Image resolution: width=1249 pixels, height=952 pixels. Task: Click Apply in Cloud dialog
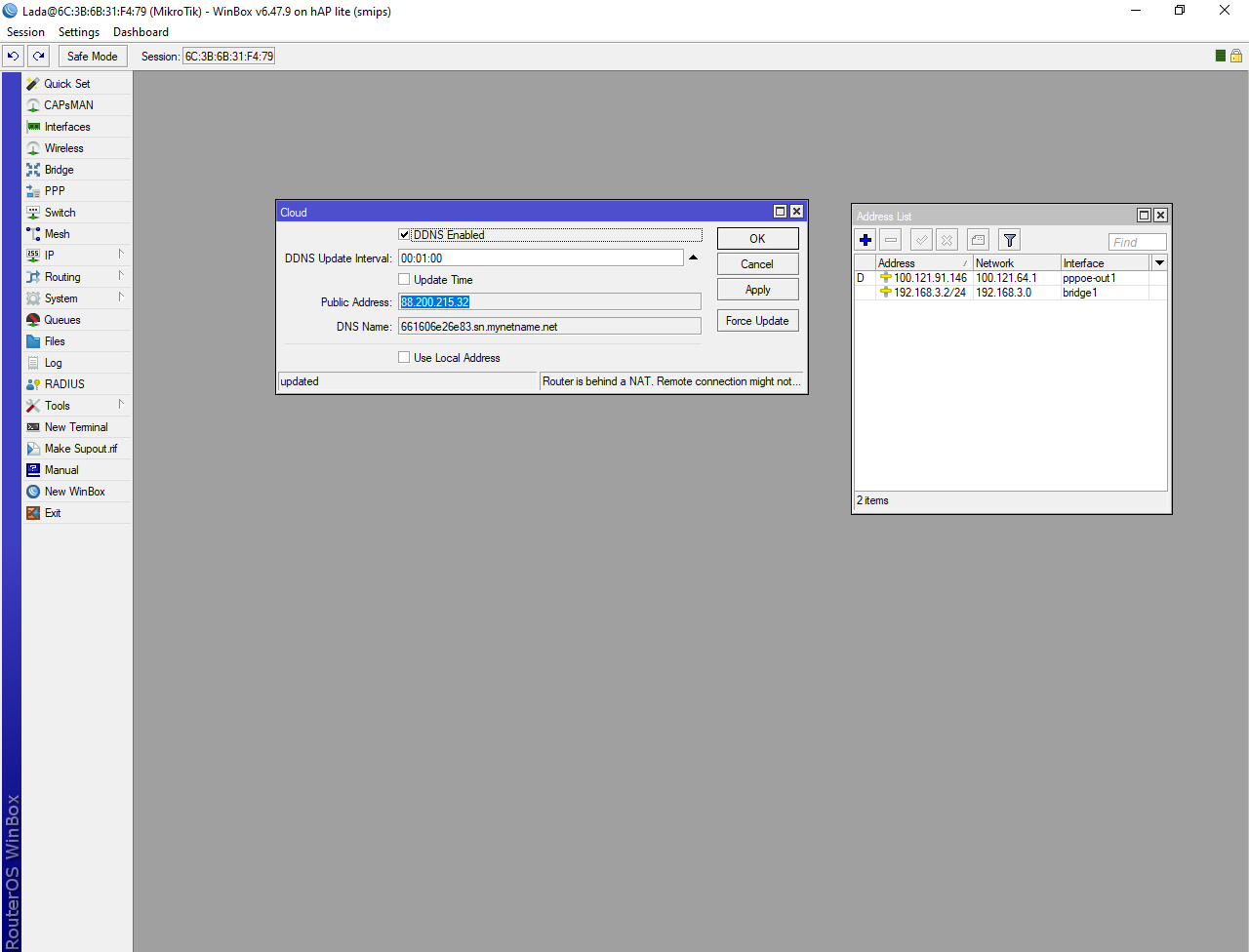[758, 290]
